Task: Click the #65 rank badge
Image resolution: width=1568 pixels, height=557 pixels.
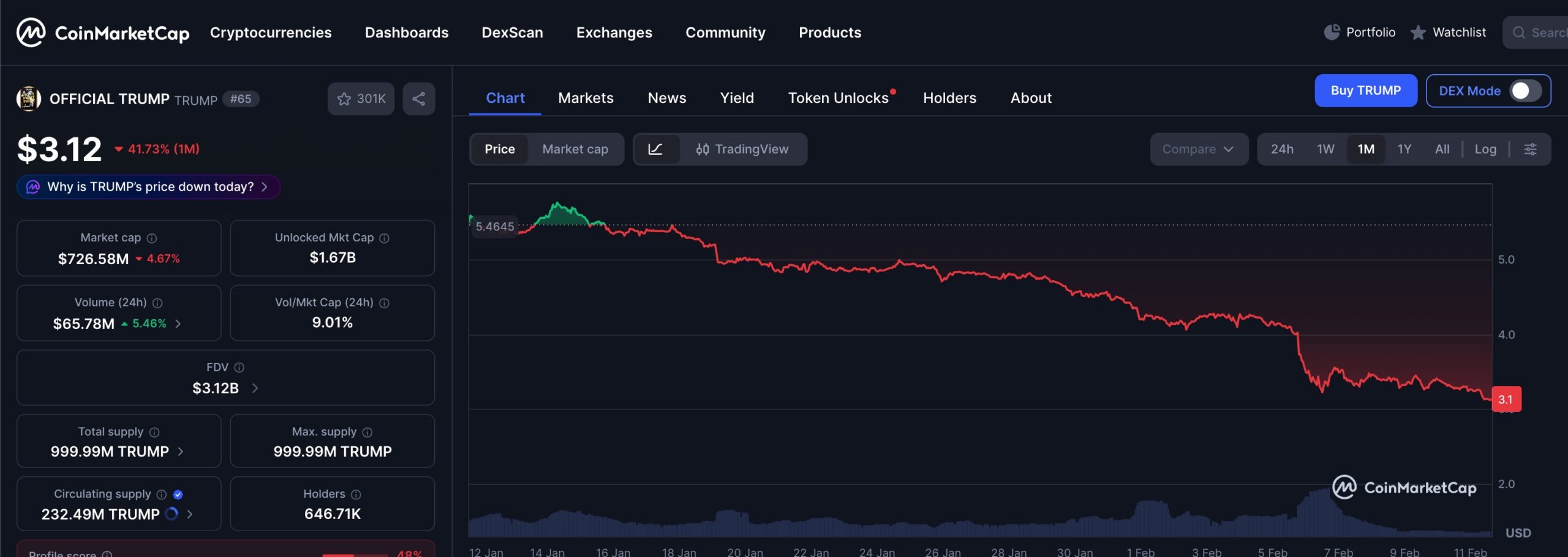Action: [241, 99]
